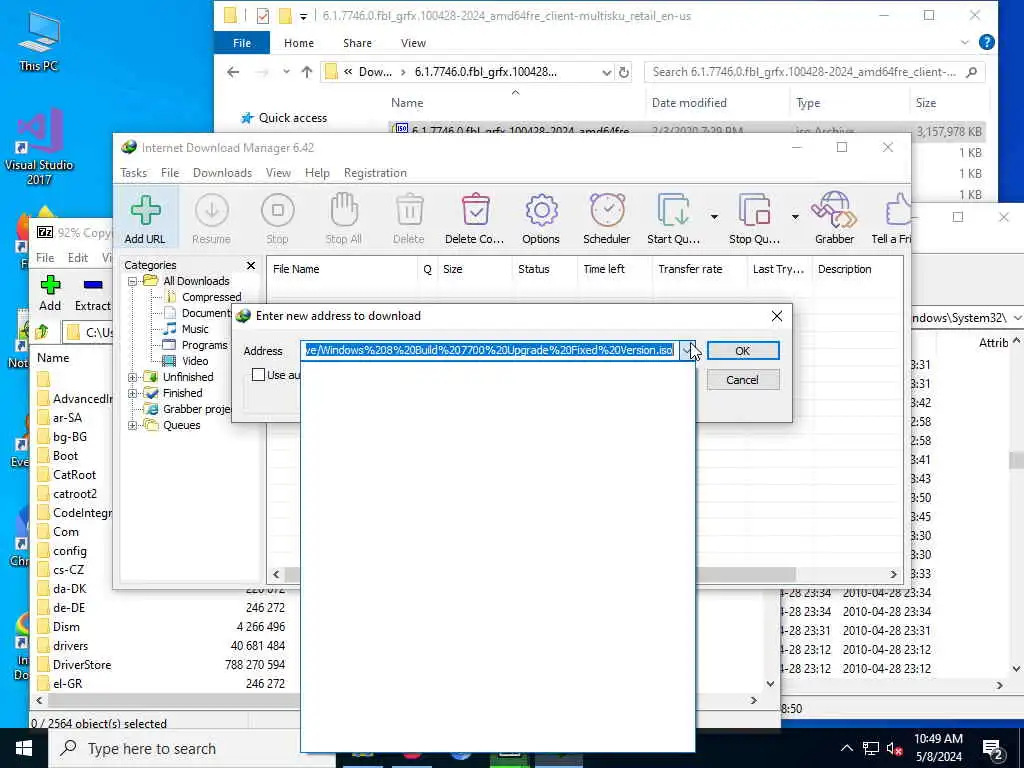Open Explorer address history dropdown
Image resolution: width=1024 pixels, height=768 pixels.
tap(606, 72)
